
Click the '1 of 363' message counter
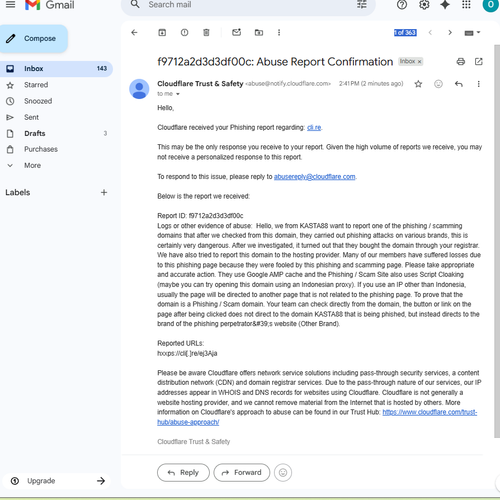(405, 33)
